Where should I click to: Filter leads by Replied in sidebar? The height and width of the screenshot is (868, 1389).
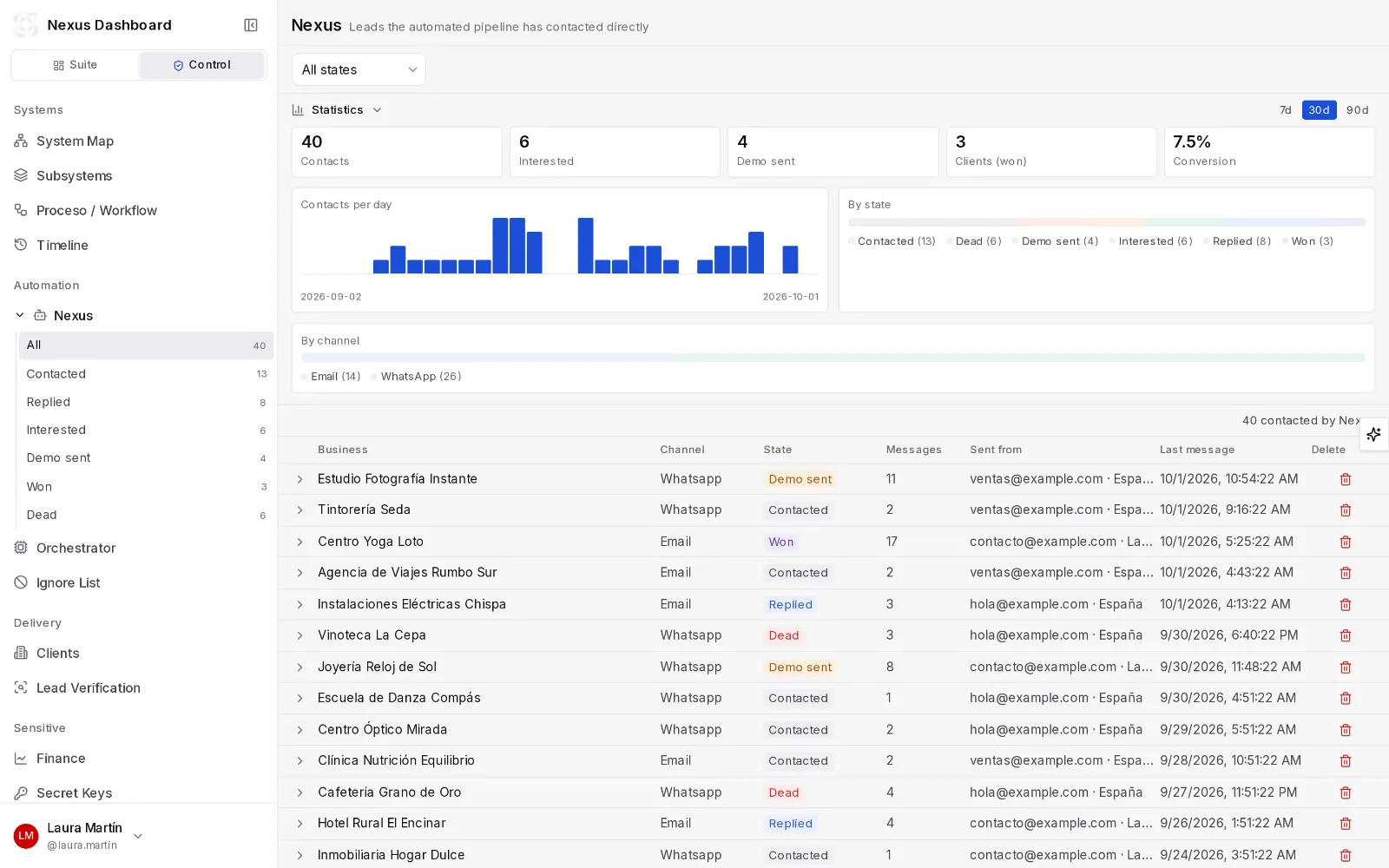146,402
